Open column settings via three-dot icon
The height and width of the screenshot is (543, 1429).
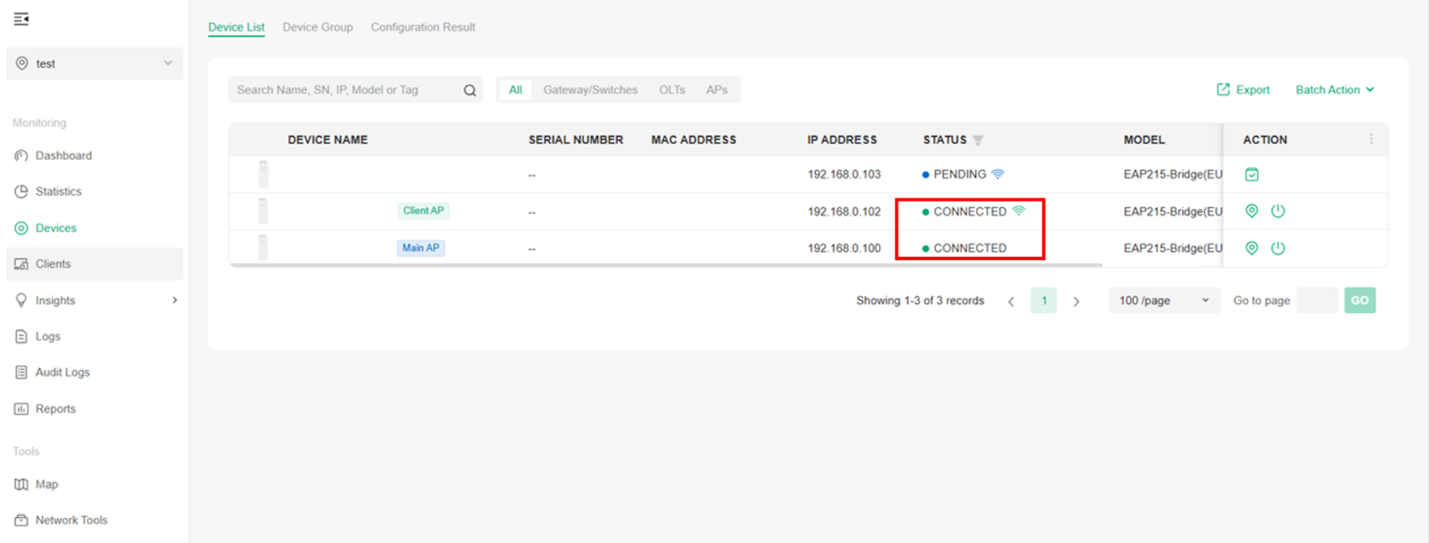[1371, 139]
